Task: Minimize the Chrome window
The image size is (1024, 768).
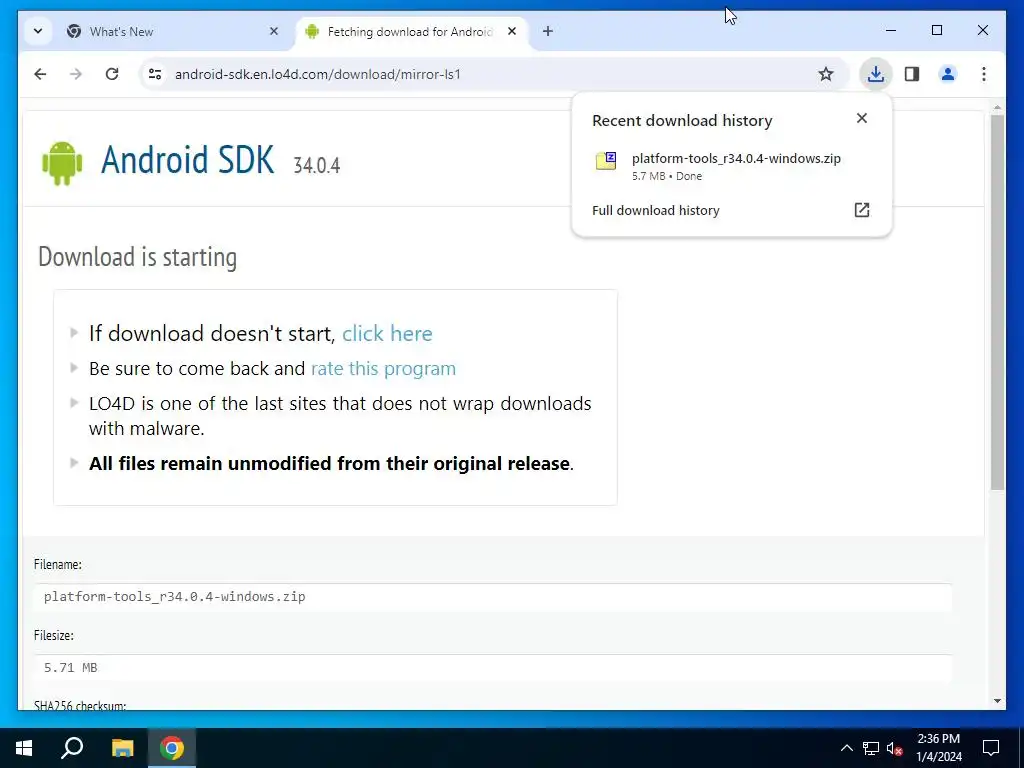Action: [x=891, y=31]
